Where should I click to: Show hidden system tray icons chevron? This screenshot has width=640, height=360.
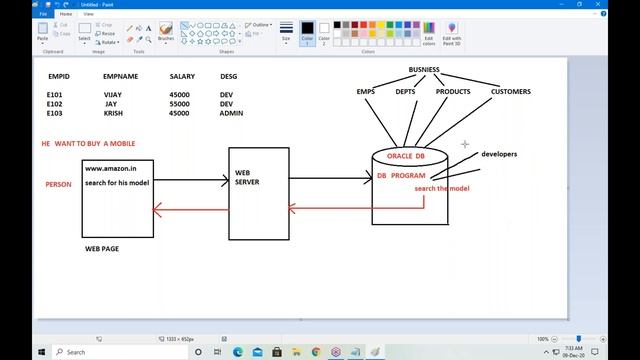(546, 352)
